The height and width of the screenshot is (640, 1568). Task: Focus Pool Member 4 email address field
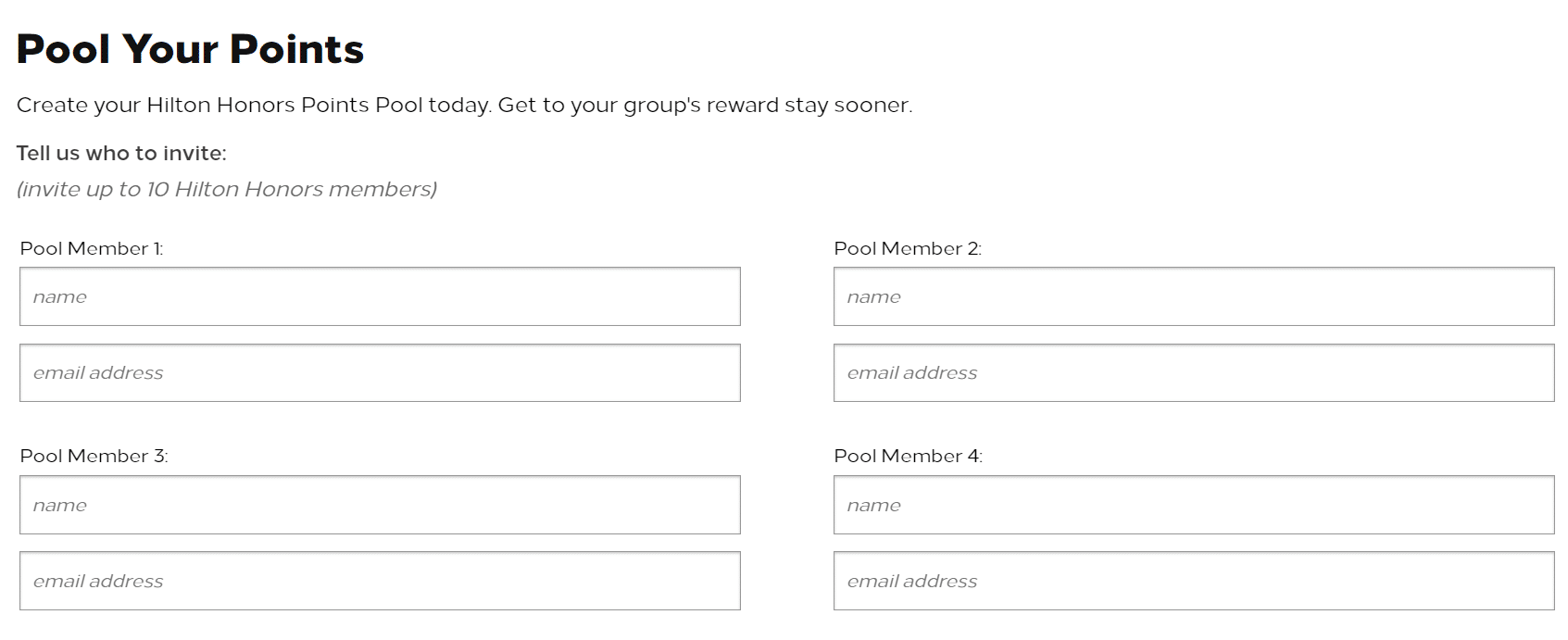[x=1194, y=582]
